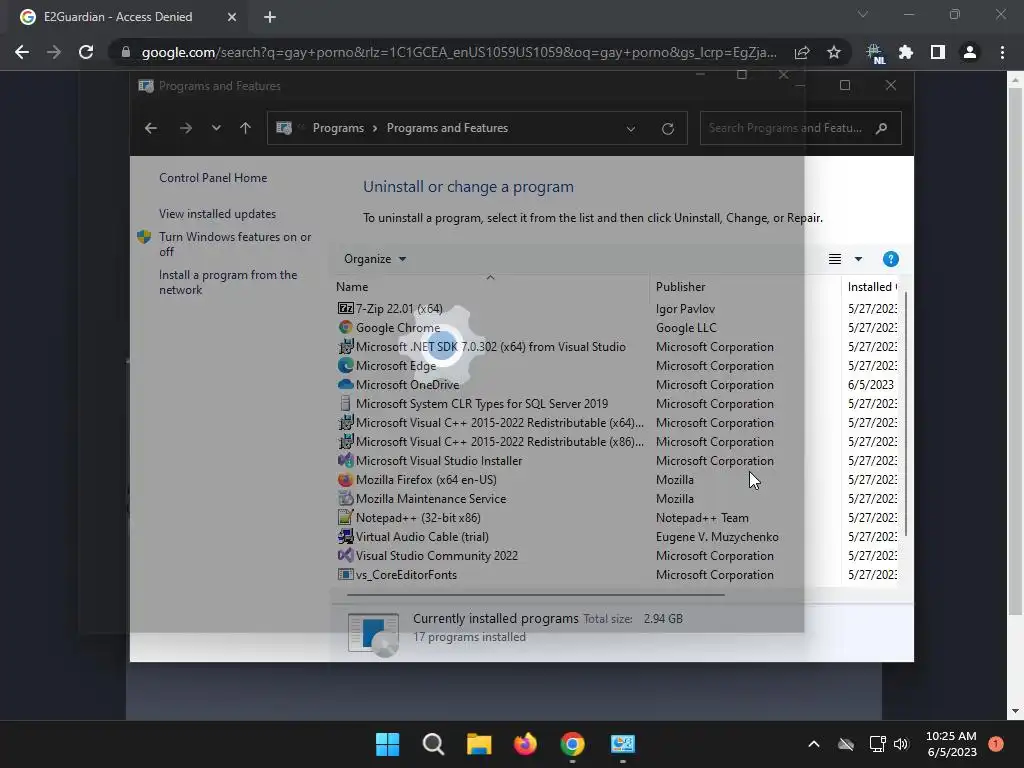Screen dimensions: 1024x768
Task: Reload the current Chrome page
Action: [x=86, y=52]
